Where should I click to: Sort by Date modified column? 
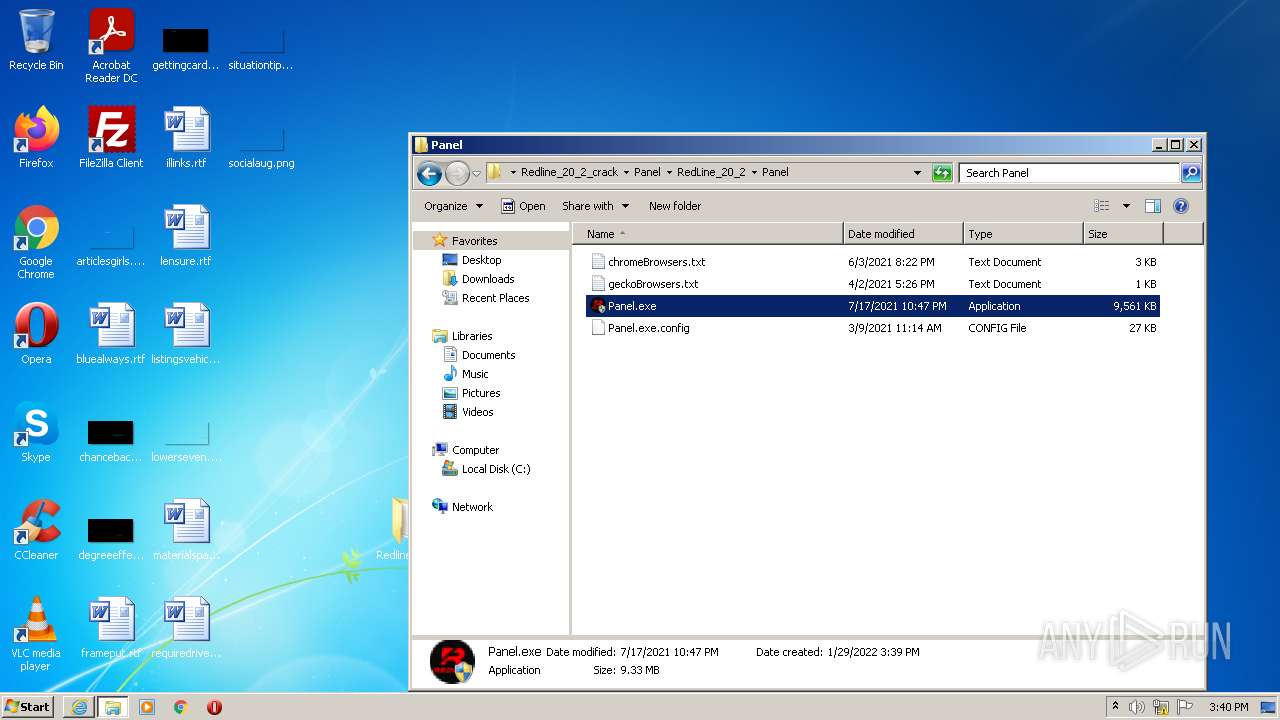[x=903, y=234]
